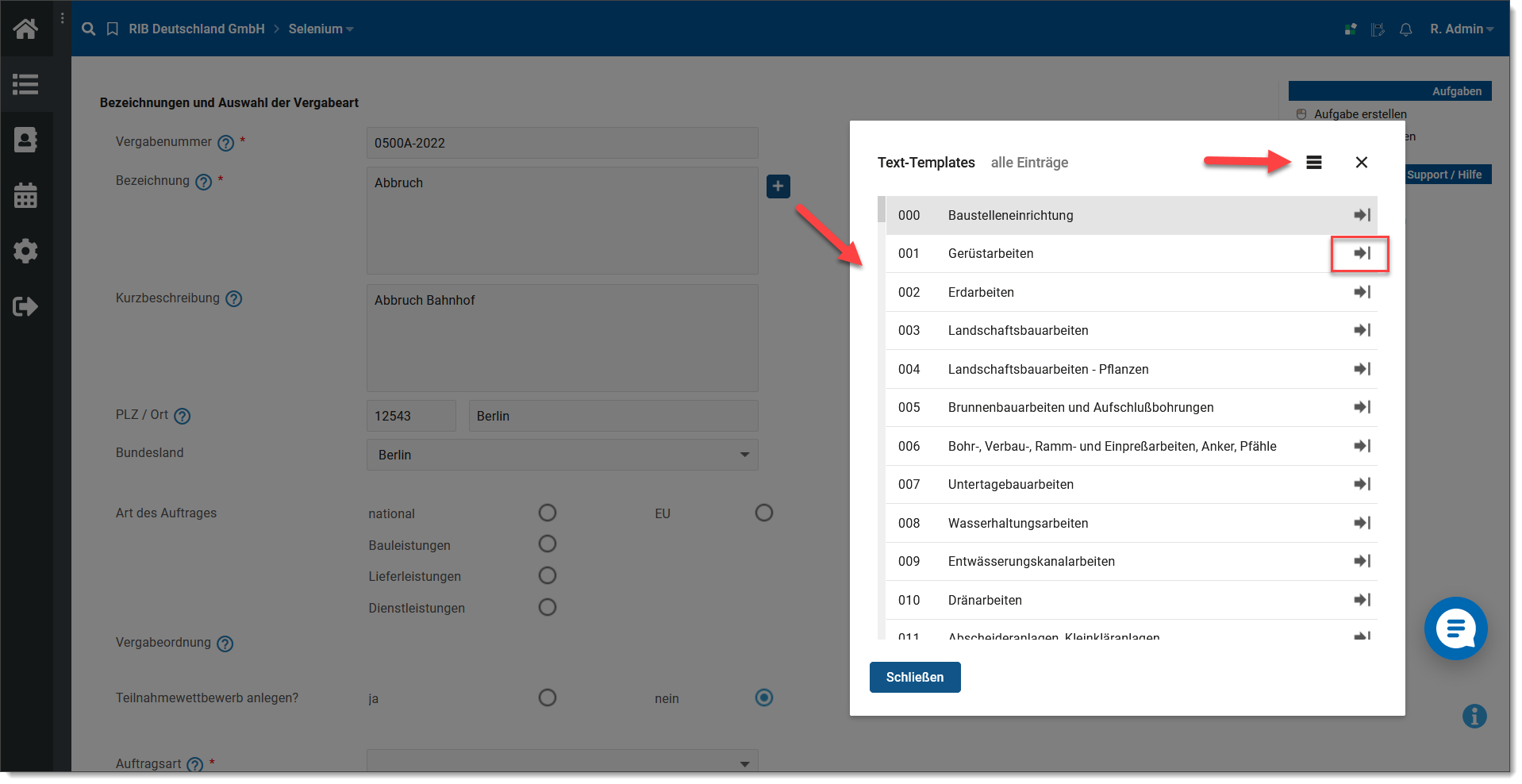
Task: Click into the Ort field with Berlin
Action: pyautogui.click(x=613, y=416)
